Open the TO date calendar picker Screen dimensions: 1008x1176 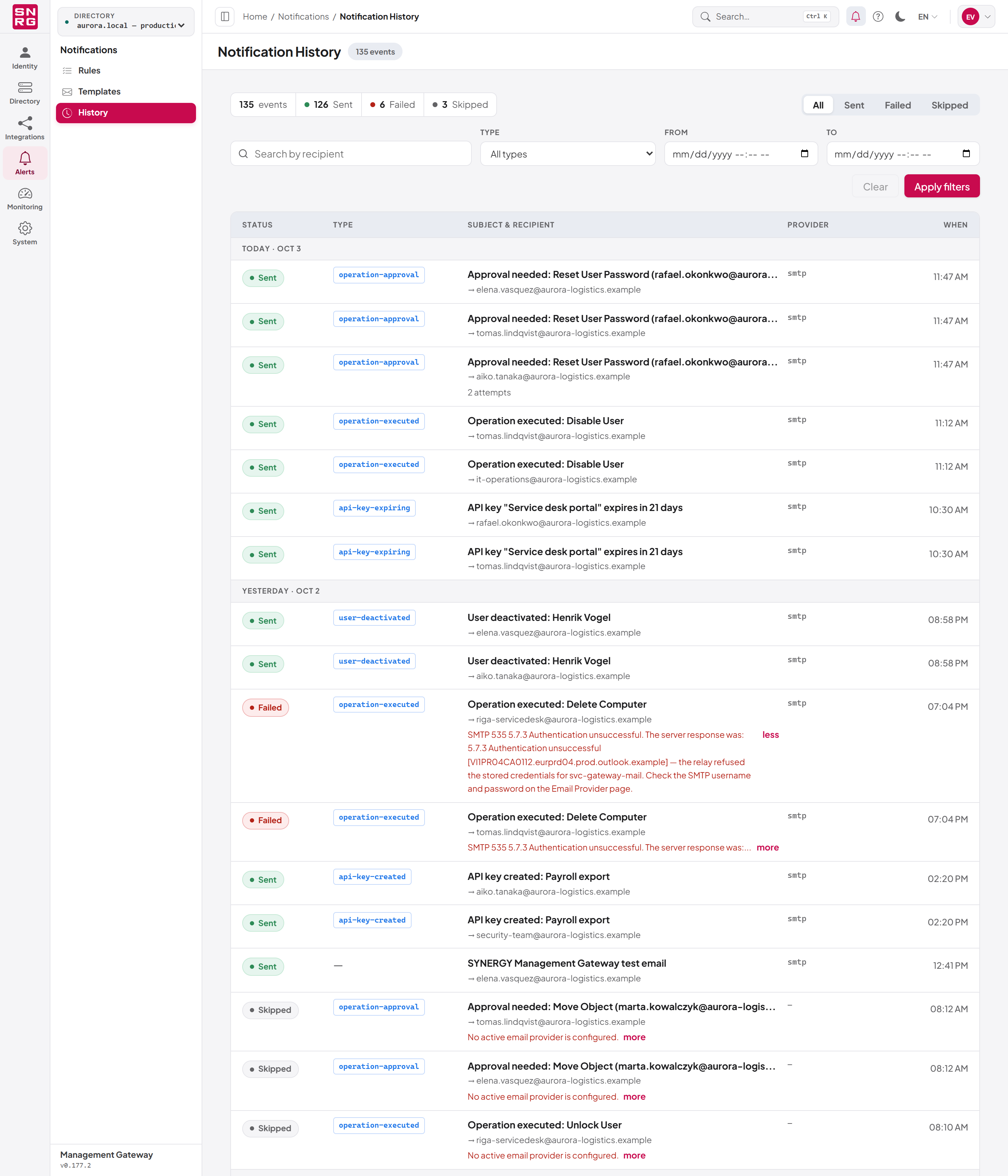click(966, 154)
